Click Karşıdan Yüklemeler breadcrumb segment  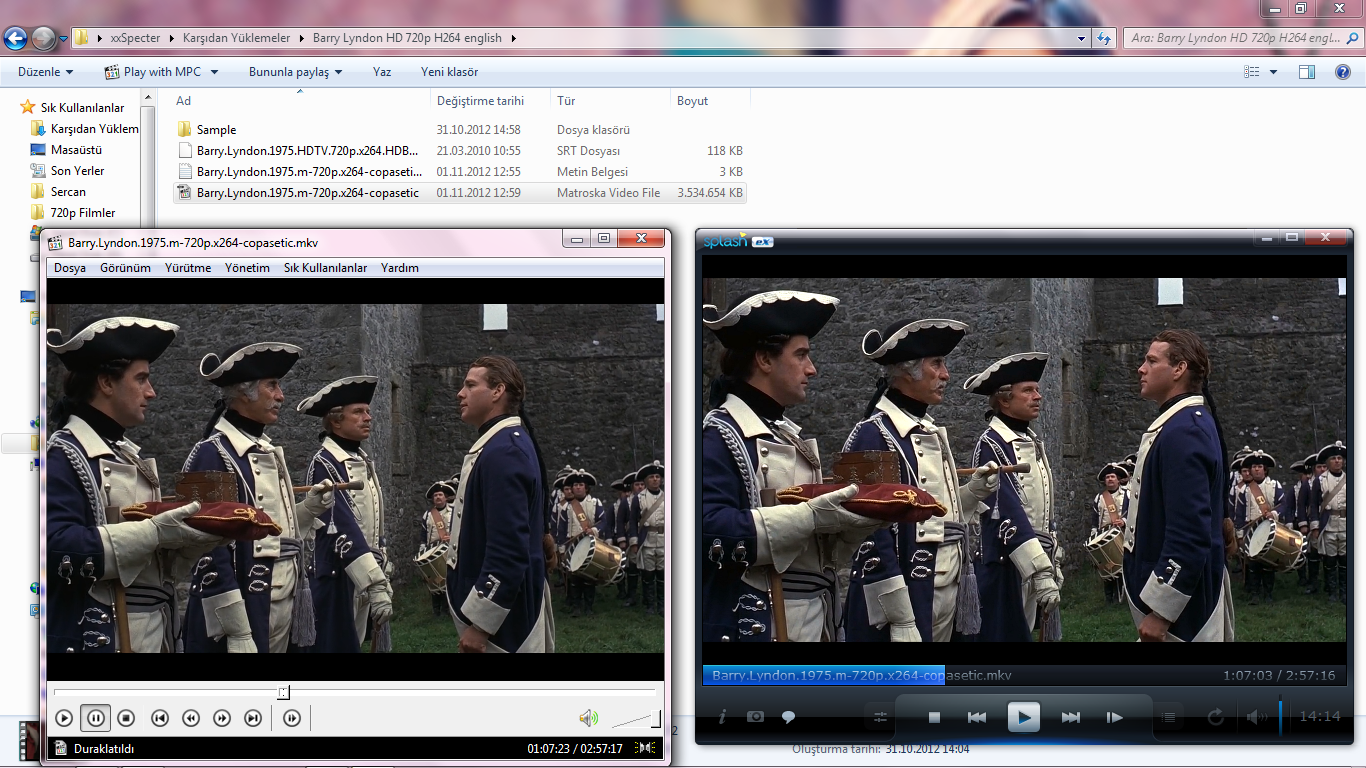(236, 38)
